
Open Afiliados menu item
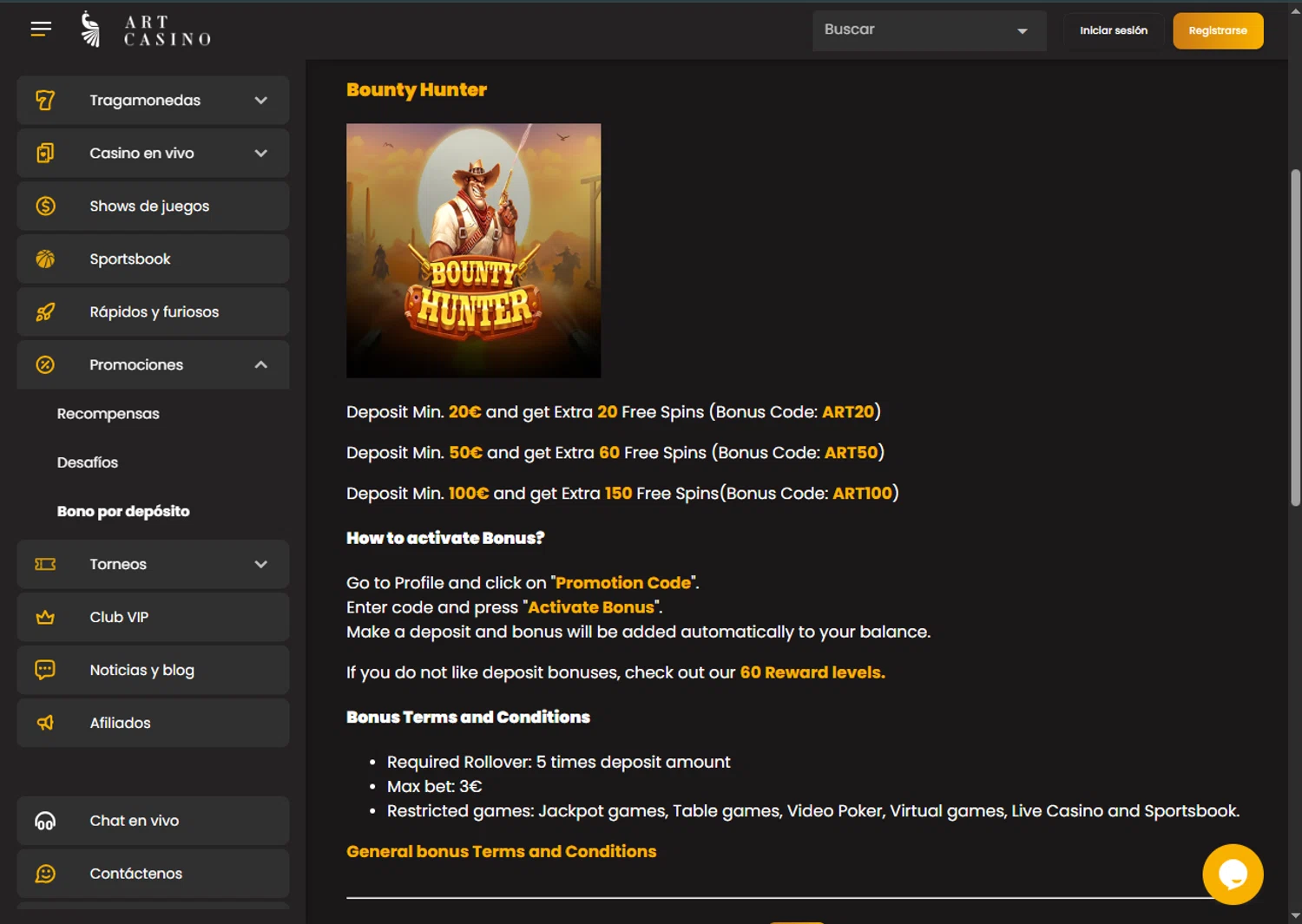[153, 724]
